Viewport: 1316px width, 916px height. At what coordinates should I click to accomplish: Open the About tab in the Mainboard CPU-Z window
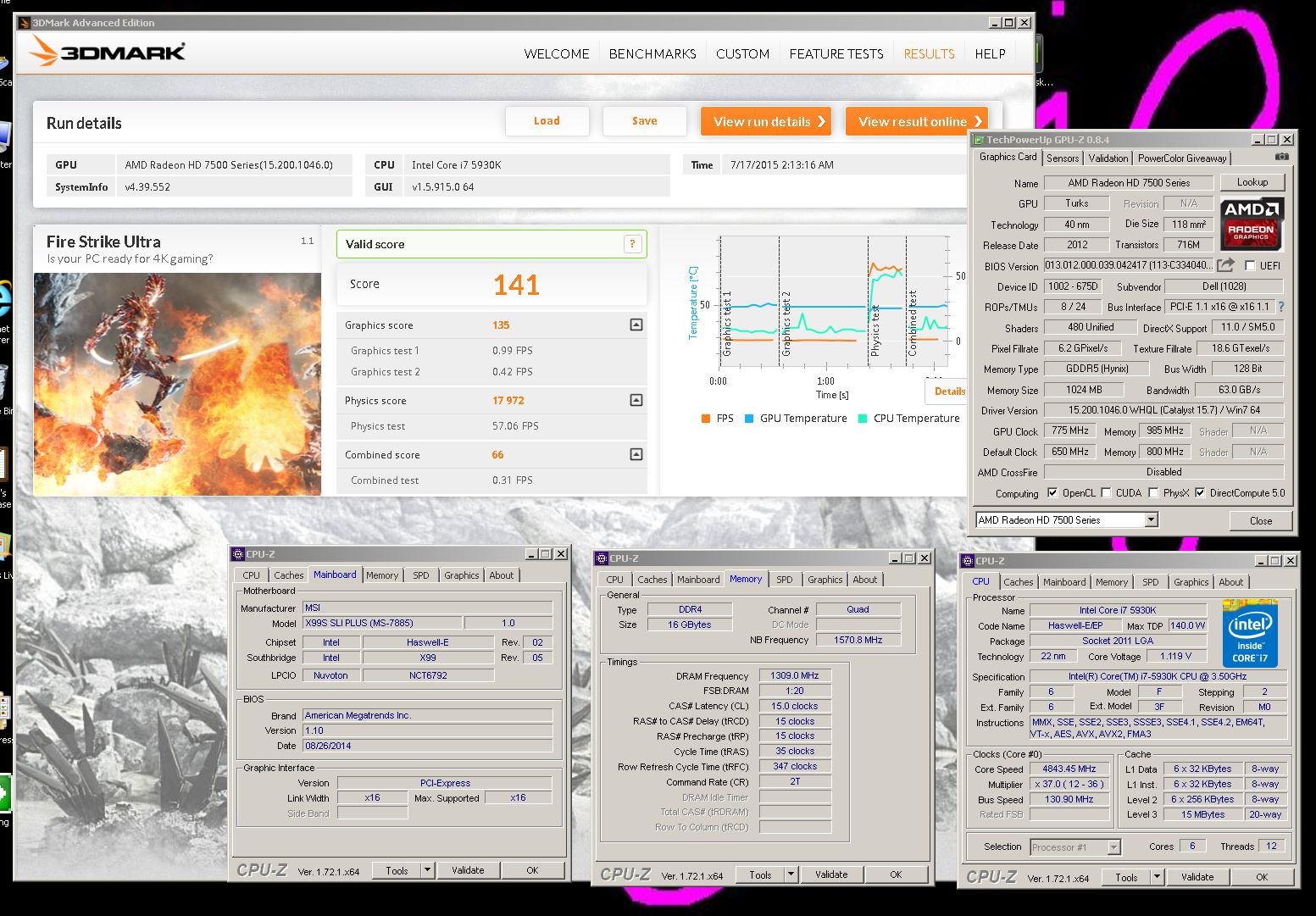(502, 575)
